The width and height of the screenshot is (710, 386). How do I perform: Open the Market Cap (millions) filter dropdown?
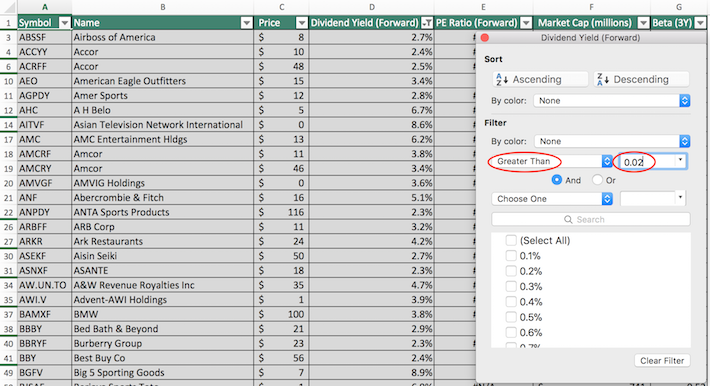pos(643,23)
